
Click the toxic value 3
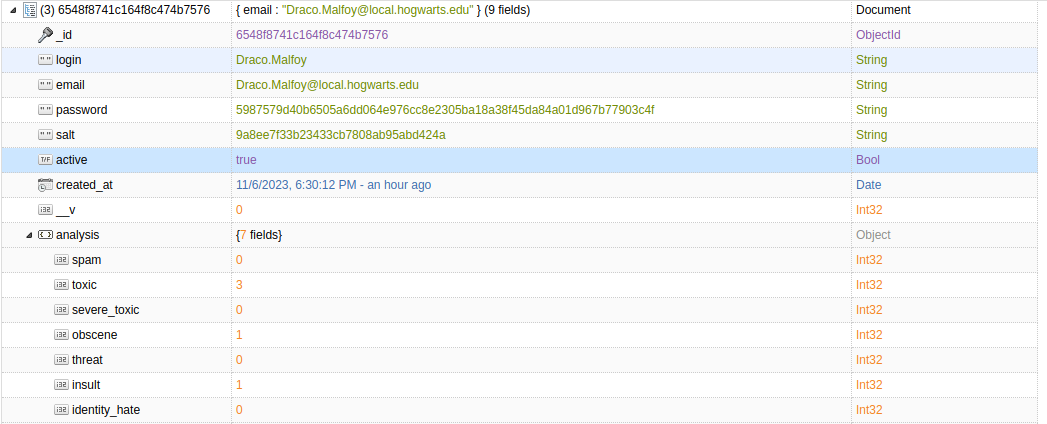239,285
